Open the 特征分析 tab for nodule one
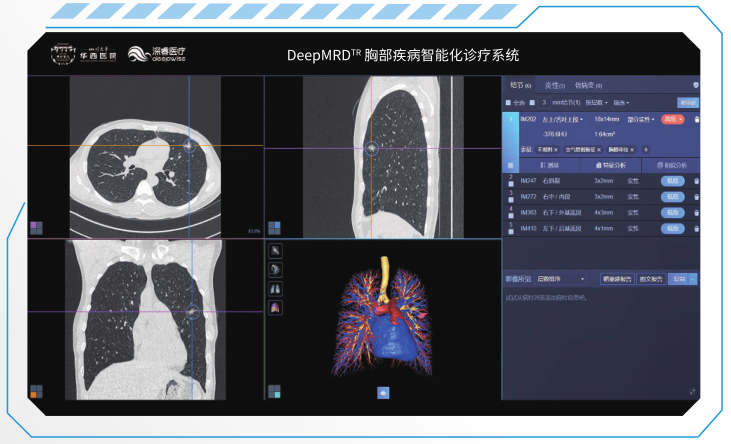This screenshot has width=731, height=444. (x=611, y=165)
